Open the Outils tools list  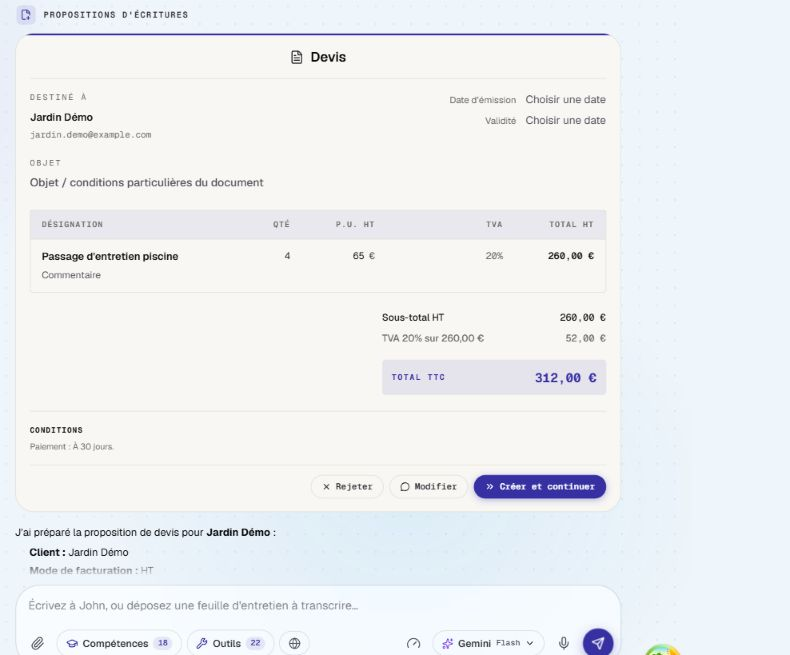pos(230,643)
